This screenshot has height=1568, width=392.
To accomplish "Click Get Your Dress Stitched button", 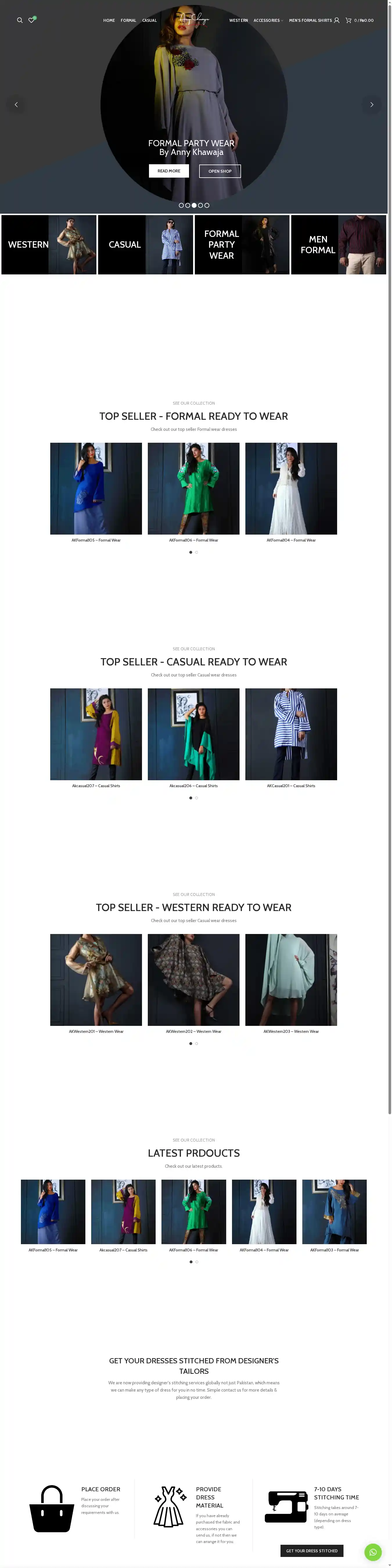I will (x=312, y=1550).
